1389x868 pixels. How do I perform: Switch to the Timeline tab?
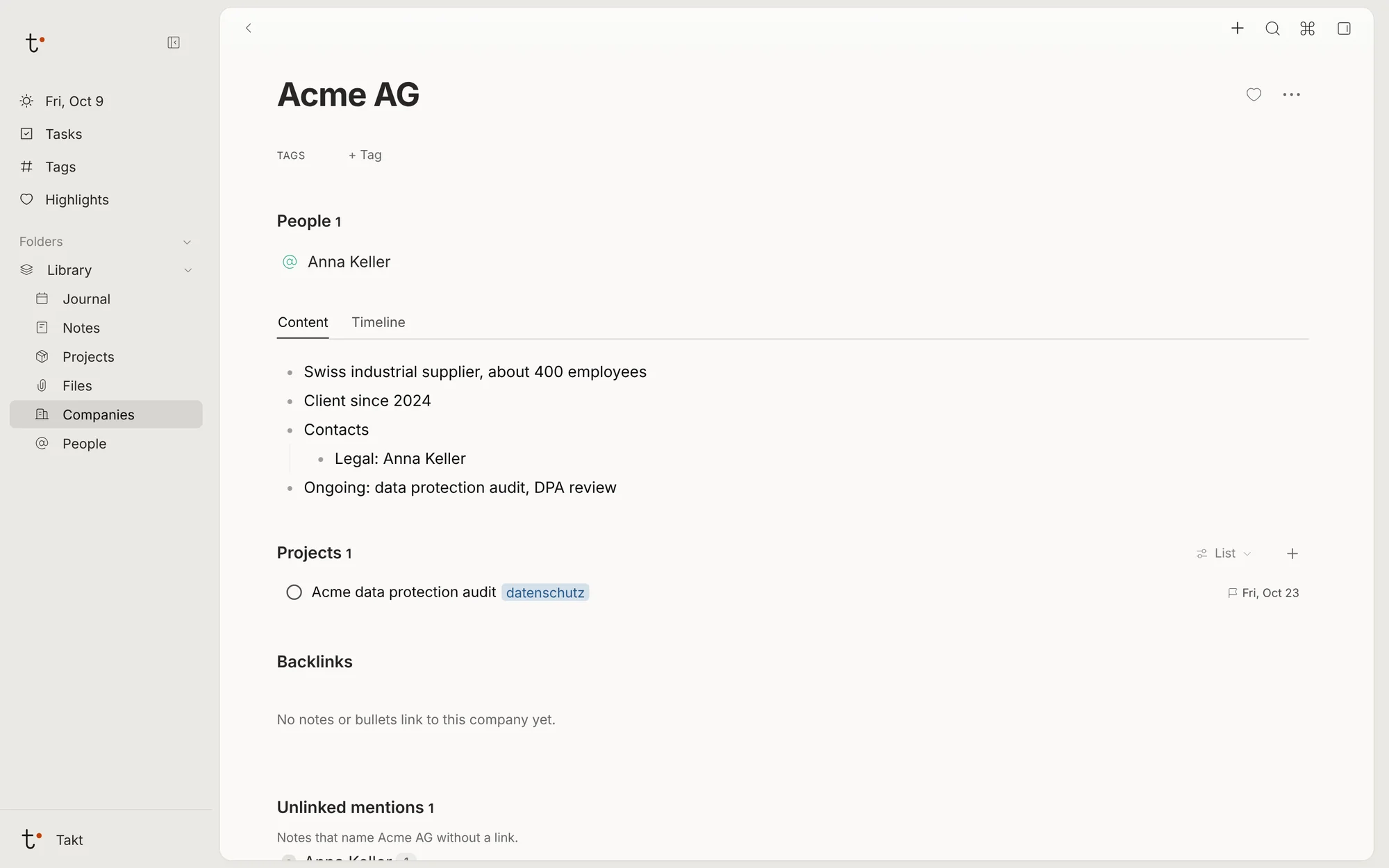click(x=379, y=322)
